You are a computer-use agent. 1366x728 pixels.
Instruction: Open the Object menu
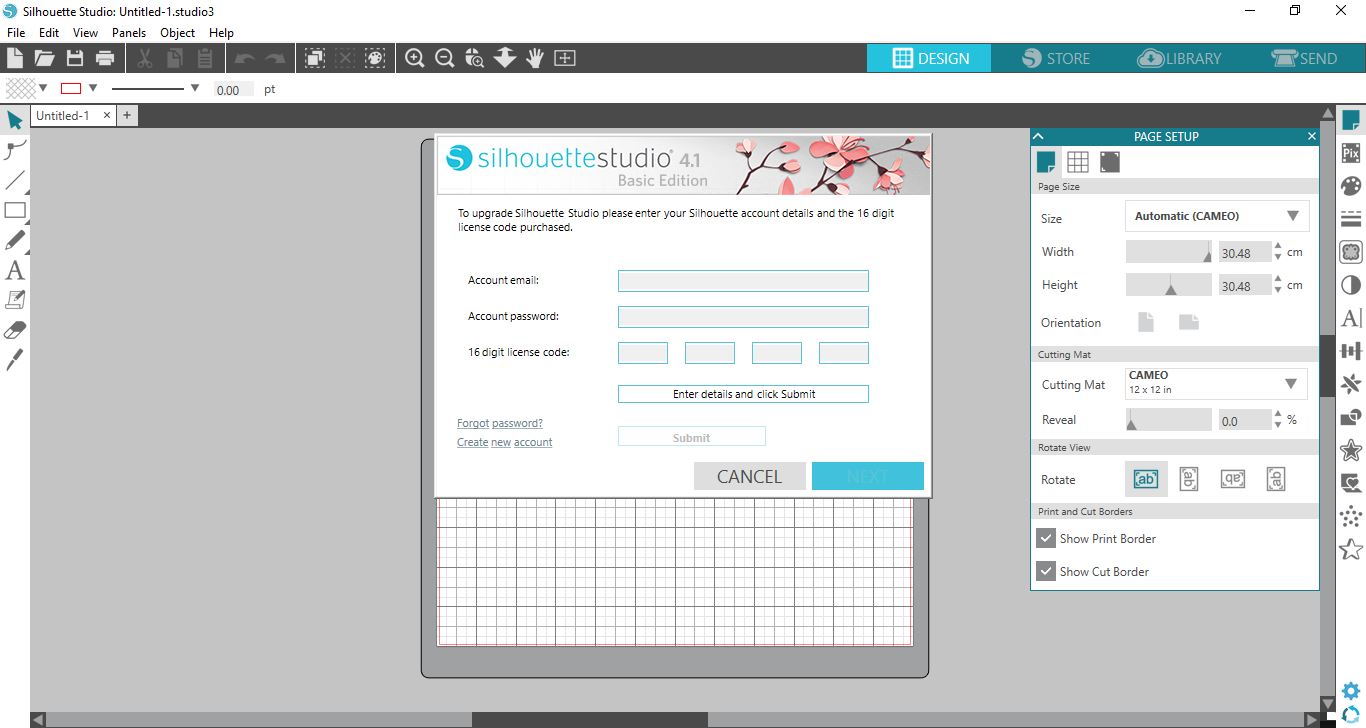pyautogui.click(x=178, y=32)
